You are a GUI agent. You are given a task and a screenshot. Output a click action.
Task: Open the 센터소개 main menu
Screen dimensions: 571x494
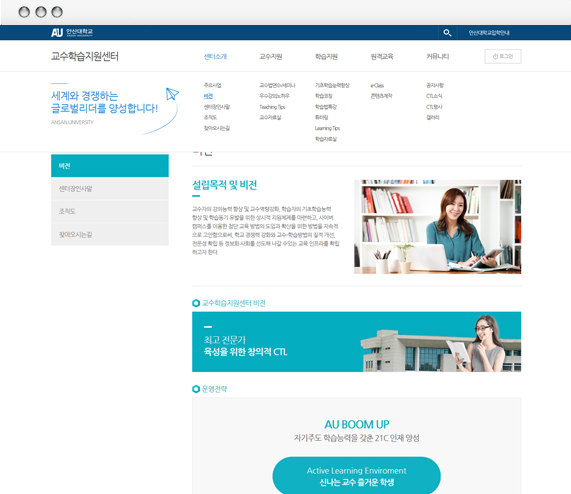215,56
